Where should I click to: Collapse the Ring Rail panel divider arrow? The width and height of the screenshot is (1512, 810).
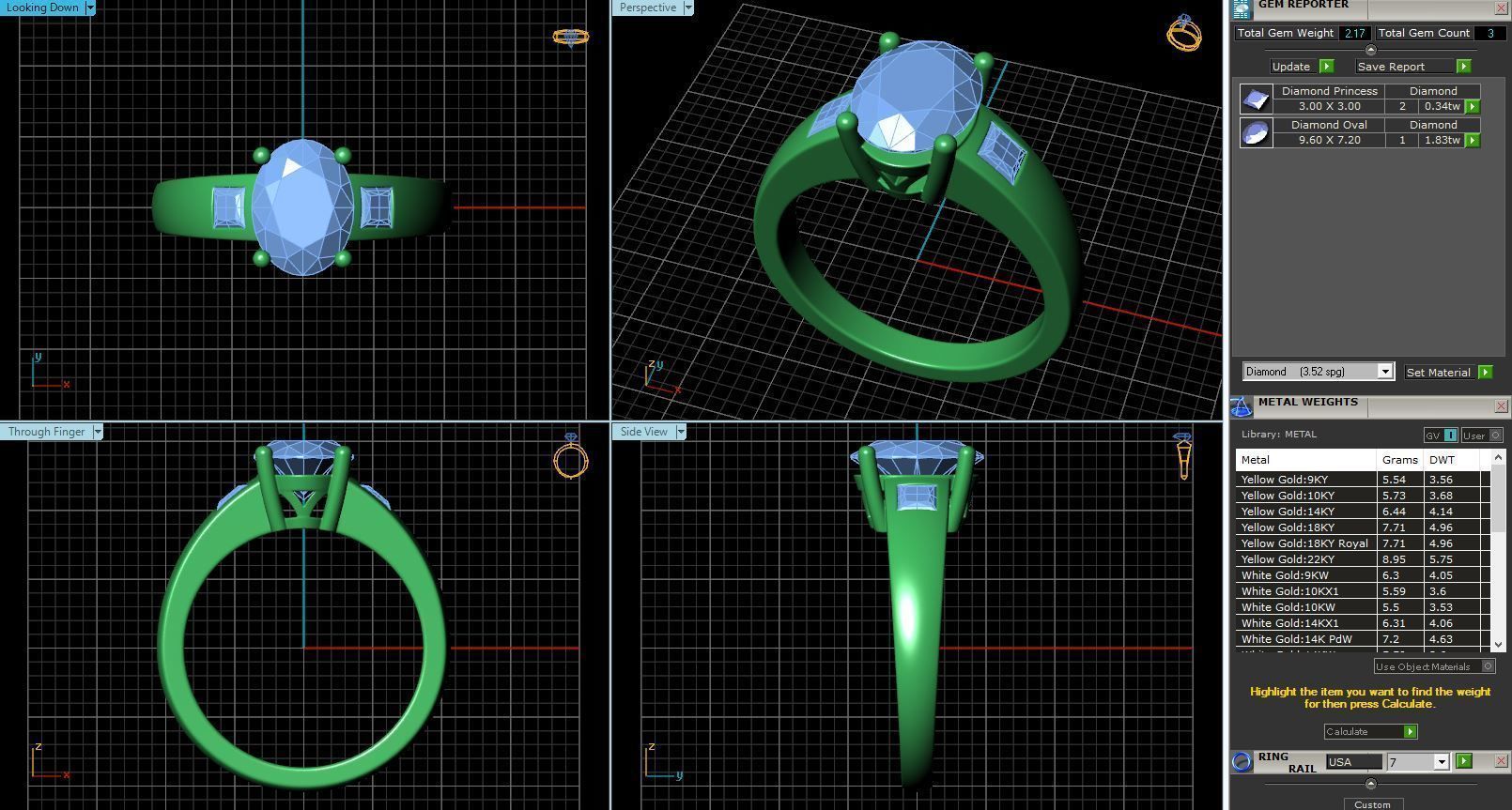pyautogui.click(x=1370, y=783)
